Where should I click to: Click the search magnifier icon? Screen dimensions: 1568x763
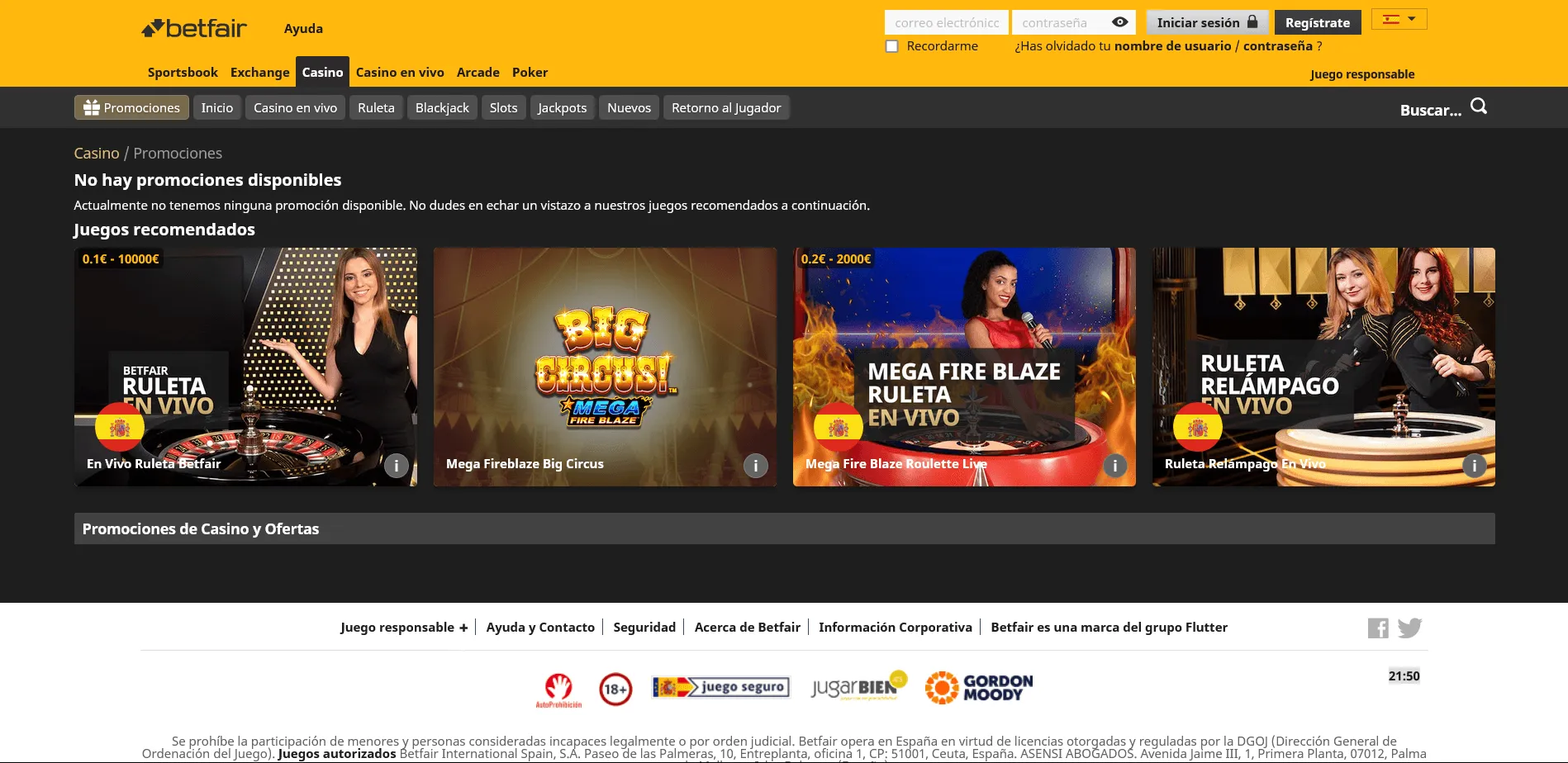click(1479, 107)
